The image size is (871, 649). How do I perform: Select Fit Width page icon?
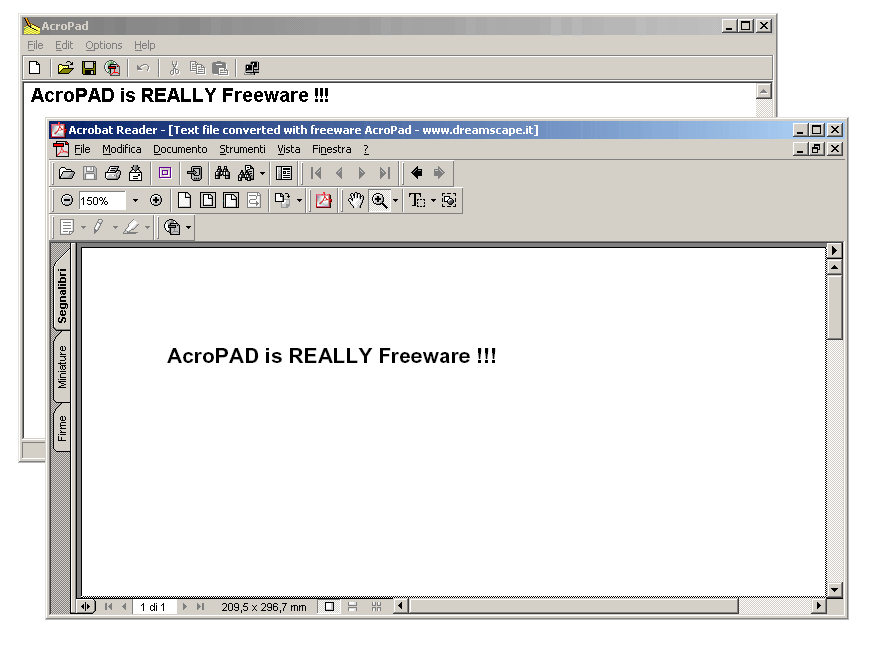[x=231, y=200]
